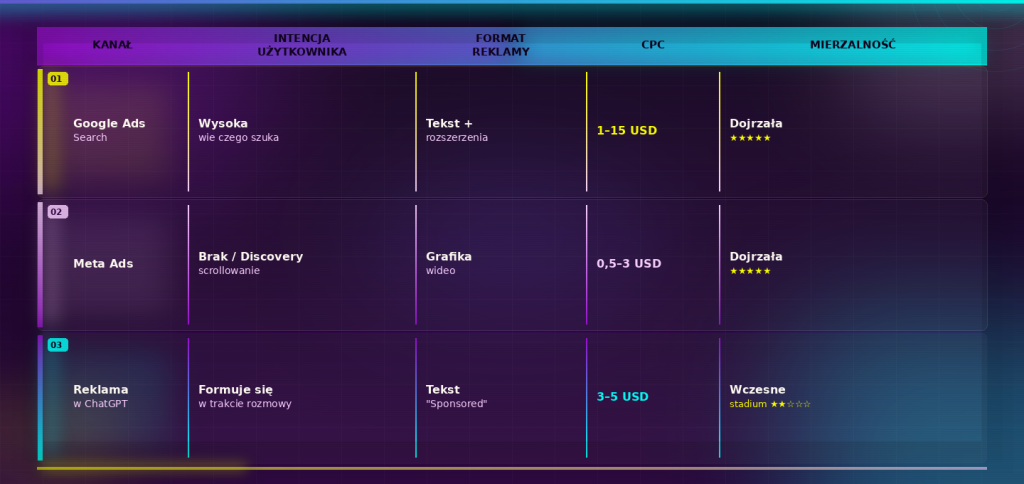This screenshot has height=484, width=1024.
Task: Click the 1–15 USD CPC value
Action: 627,131
